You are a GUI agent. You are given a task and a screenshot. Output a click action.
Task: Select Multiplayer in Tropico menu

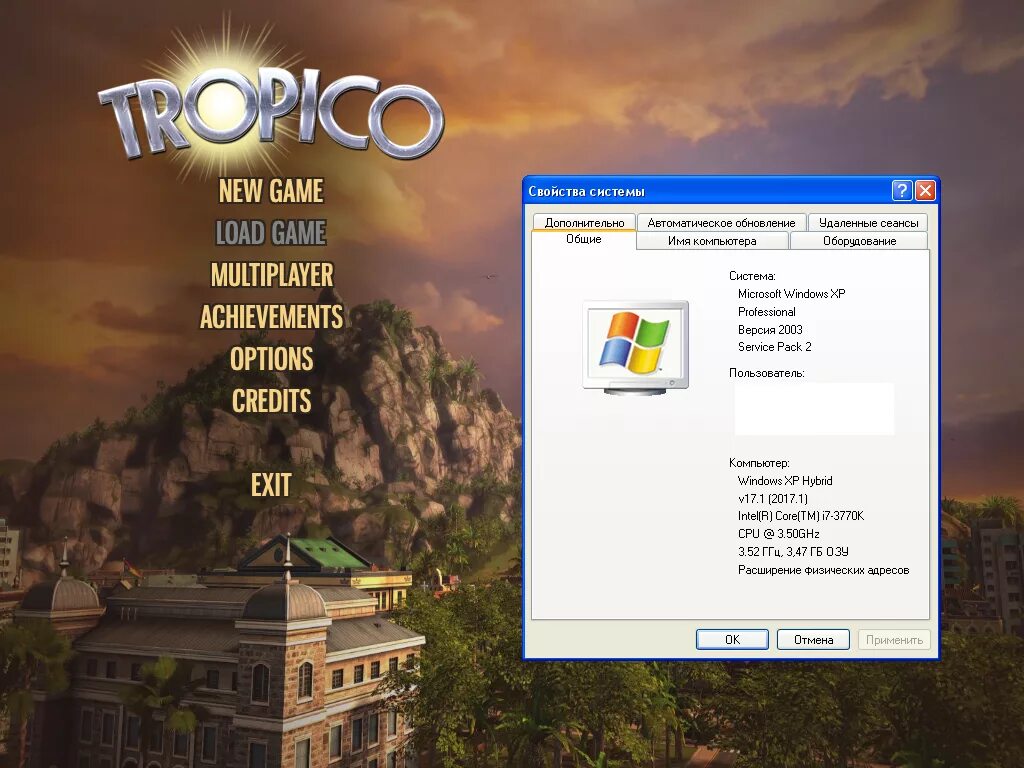(272, 274)
